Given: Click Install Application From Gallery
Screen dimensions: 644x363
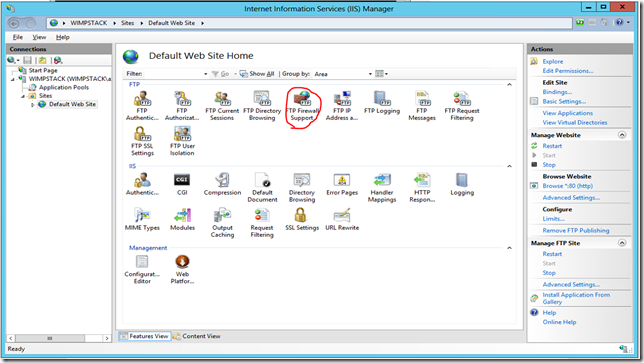Looking at the screenshot, I should [576, 298].
